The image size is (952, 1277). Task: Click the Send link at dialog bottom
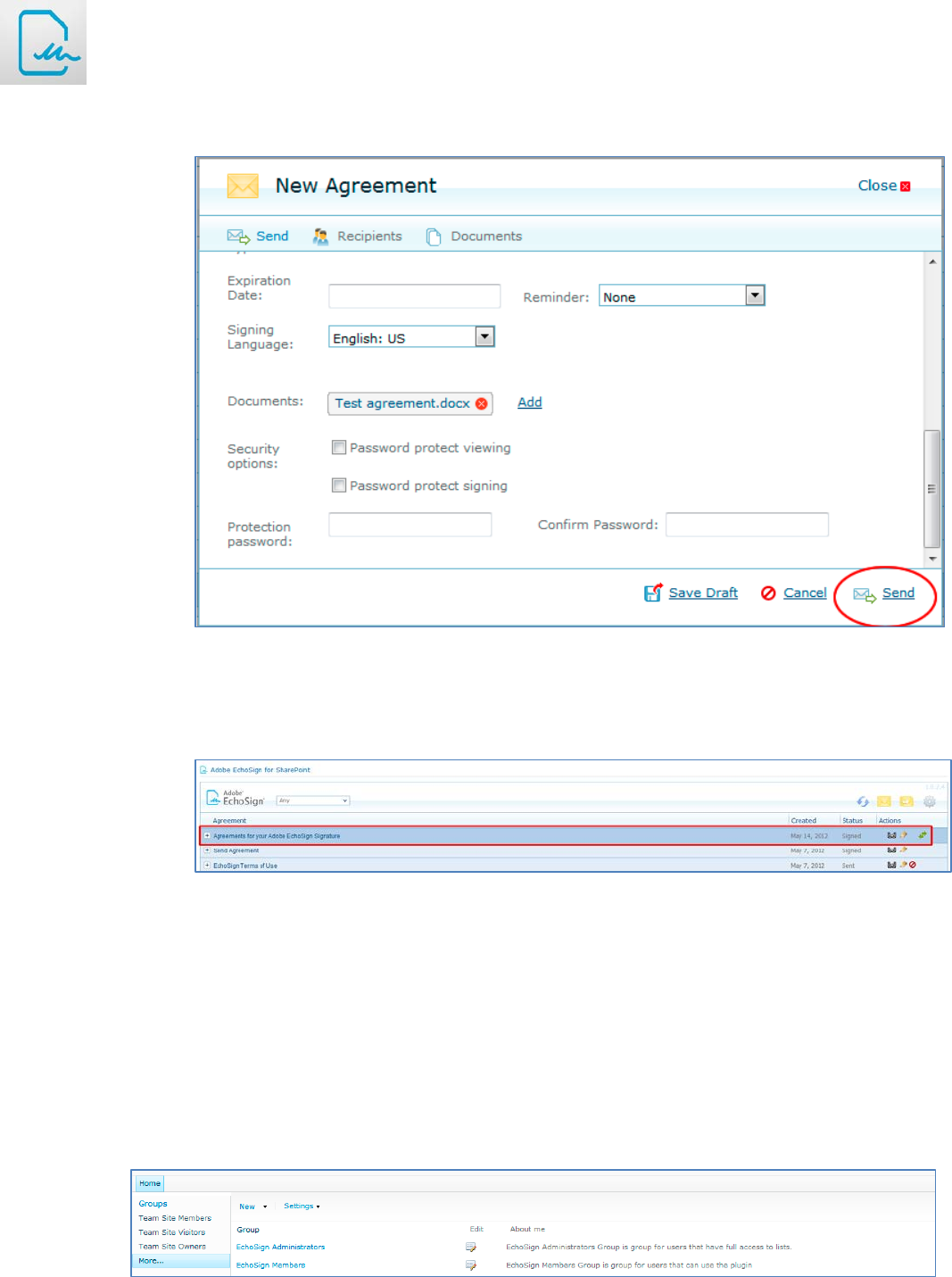click(x=898, y=593)
